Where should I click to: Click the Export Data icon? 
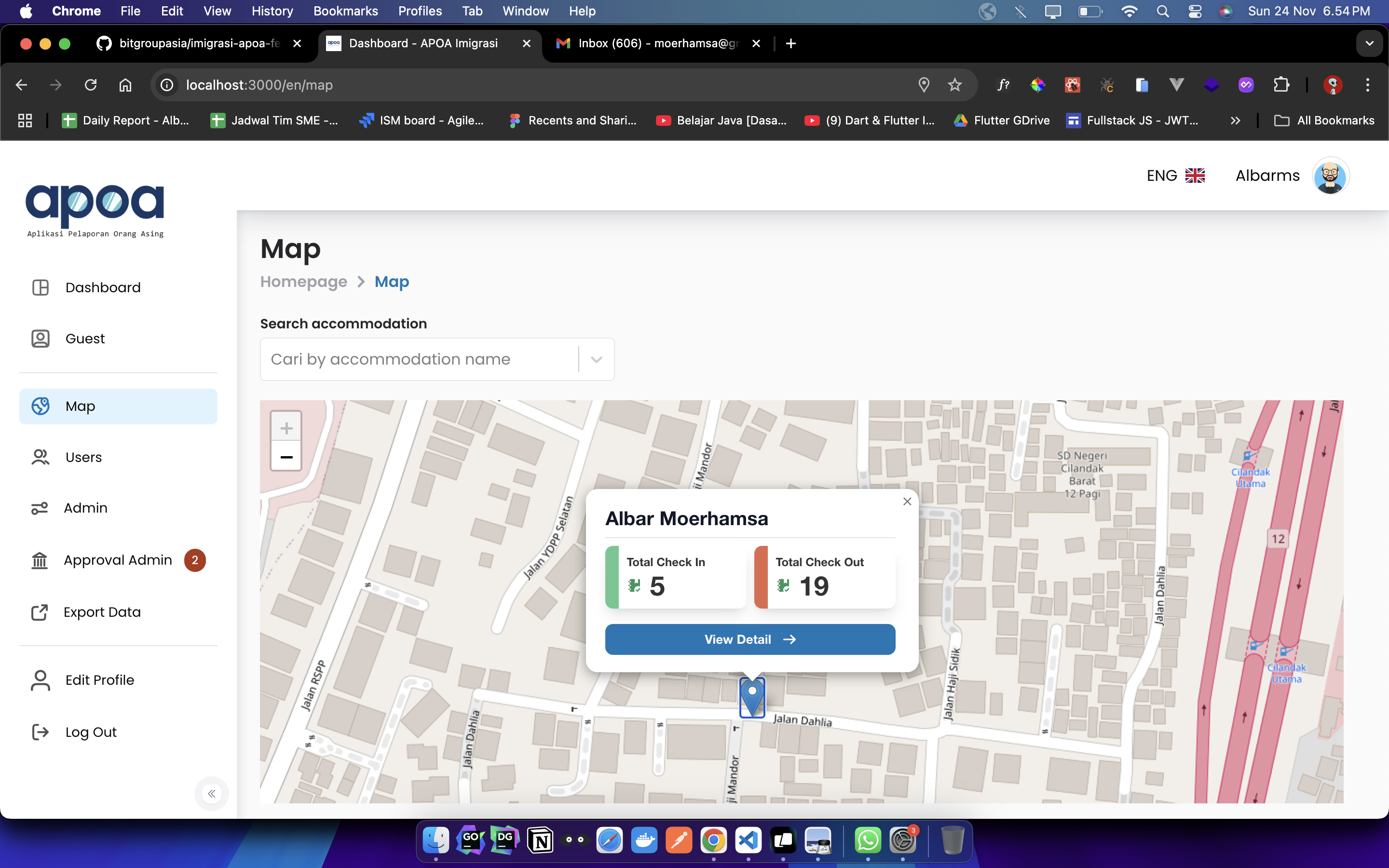(x=40, y=612)
